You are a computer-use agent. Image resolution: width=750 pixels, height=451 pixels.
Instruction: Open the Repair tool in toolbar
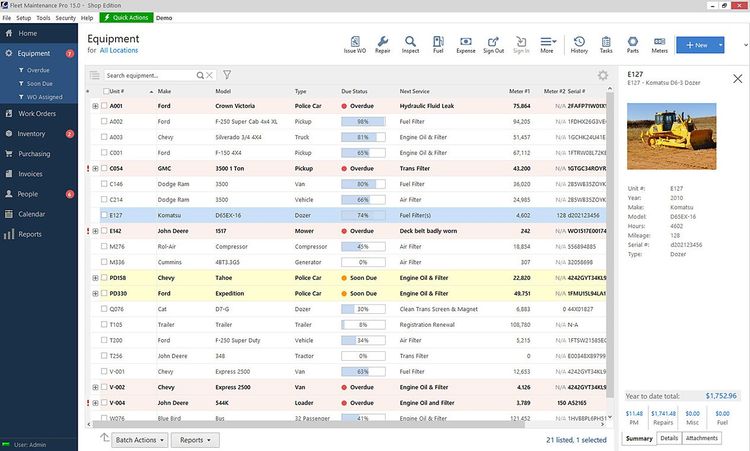[382, 43]
